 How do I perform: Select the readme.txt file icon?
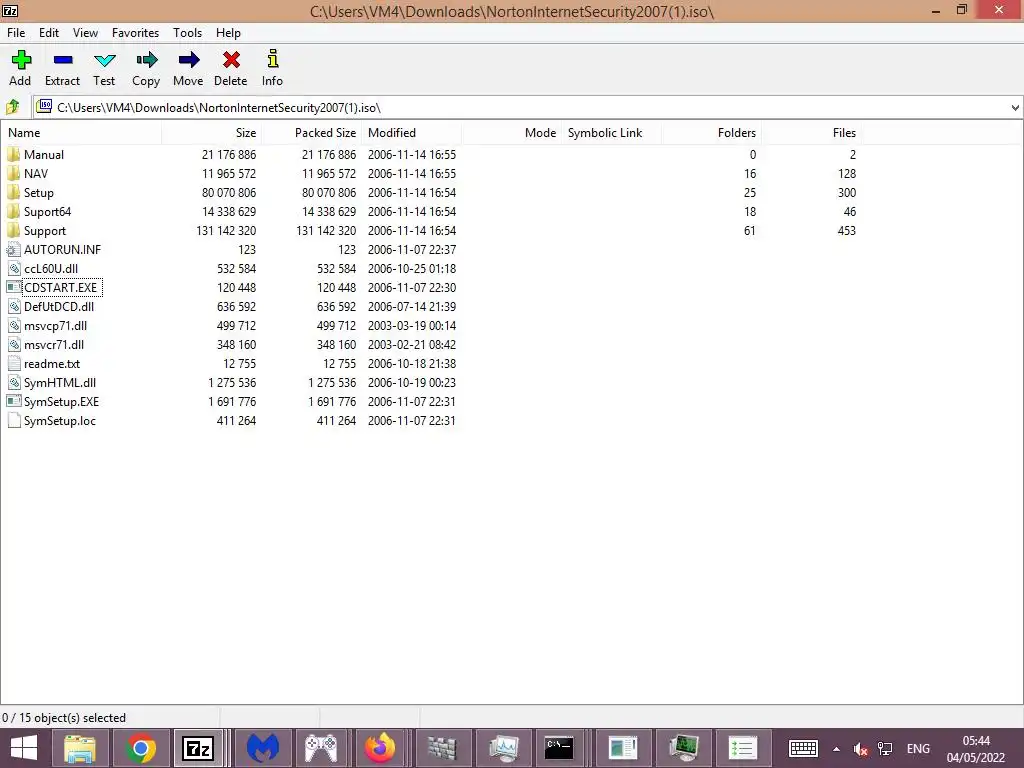(13, 364)
